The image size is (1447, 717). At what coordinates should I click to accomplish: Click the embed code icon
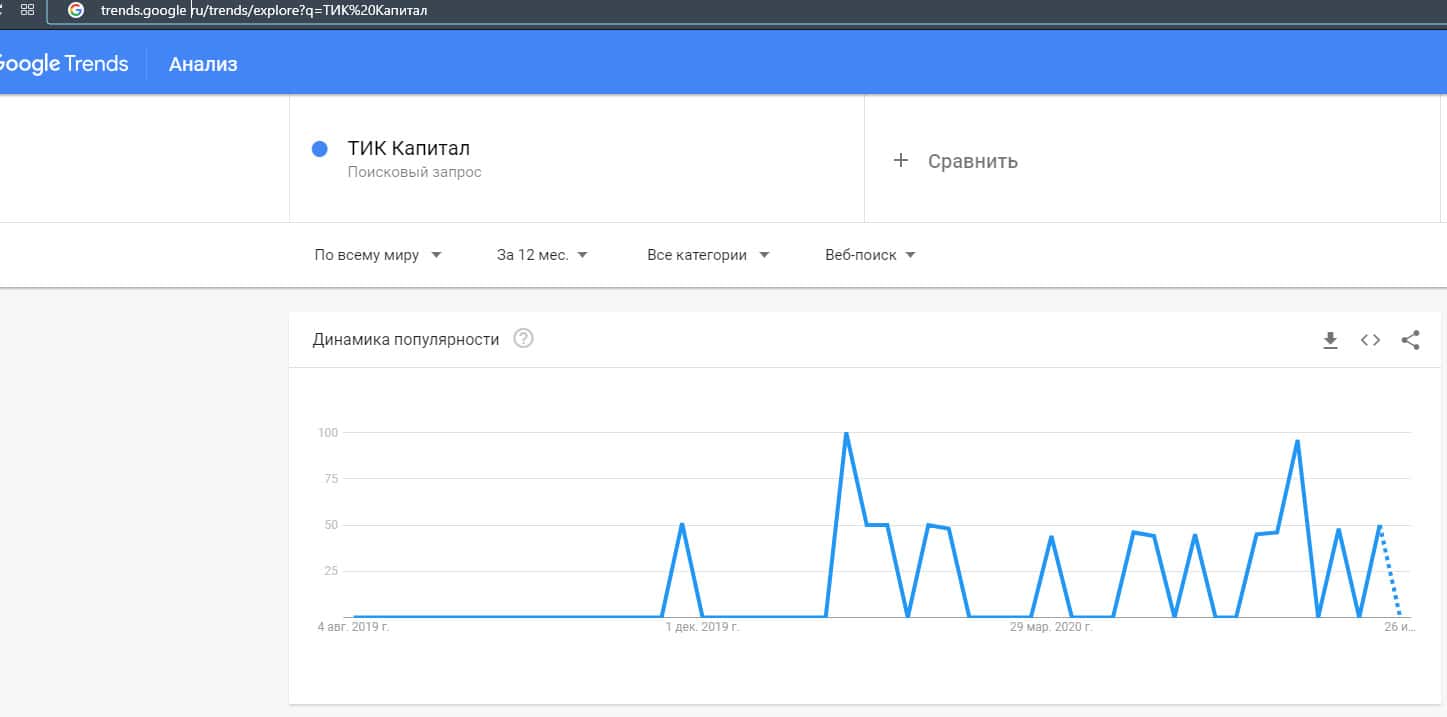1370,340
